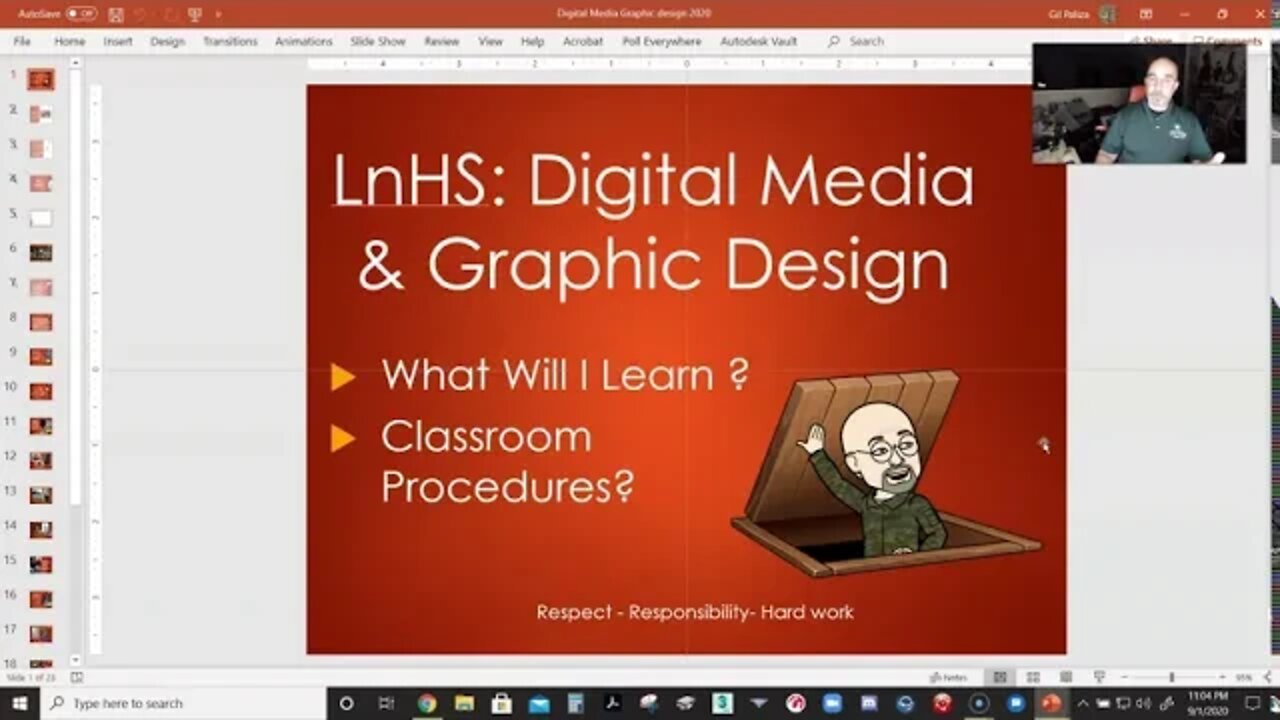Show hidden system tray icons
Viewport: 1280px width, 720px height.
1082,703
